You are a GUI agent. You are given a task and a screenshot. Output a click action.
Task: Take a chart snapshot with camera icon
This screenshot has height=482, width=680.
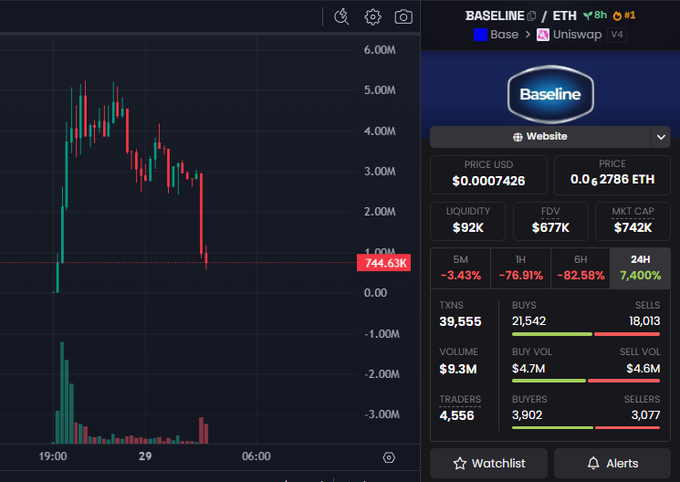click(403, 17)
